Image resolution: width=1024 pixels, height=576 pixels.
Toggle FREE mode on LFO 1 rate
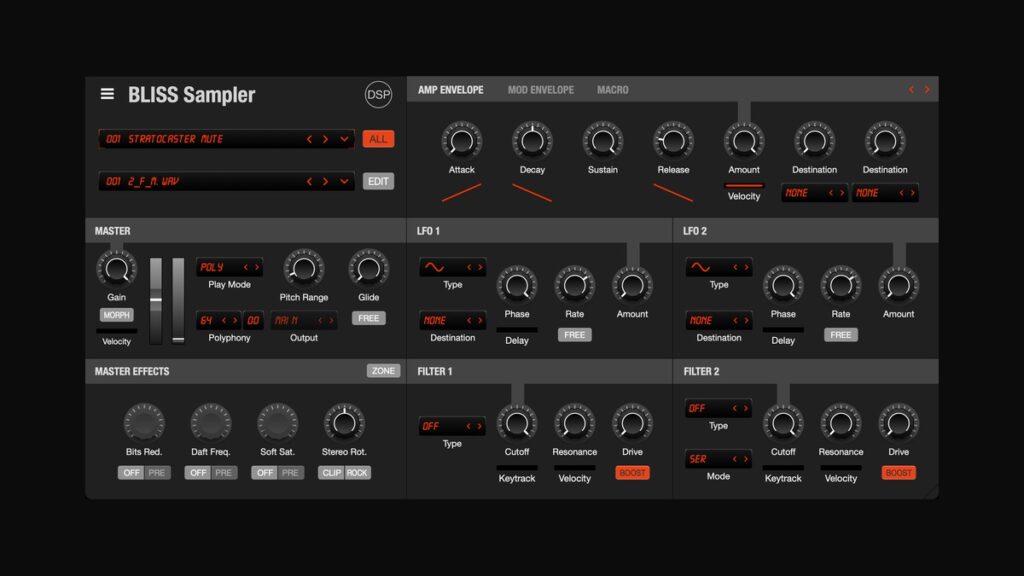(574, 334)
